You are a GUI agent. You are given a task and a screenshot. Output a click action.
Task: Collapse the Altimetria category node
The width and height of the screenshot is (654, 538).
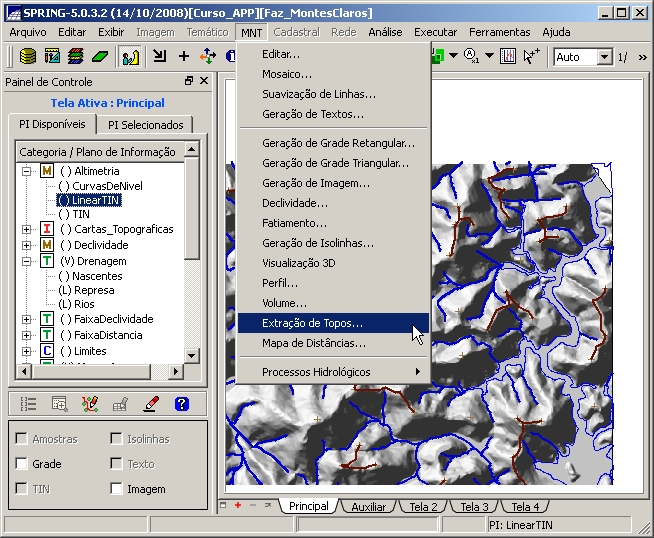[x=26, y=171]
